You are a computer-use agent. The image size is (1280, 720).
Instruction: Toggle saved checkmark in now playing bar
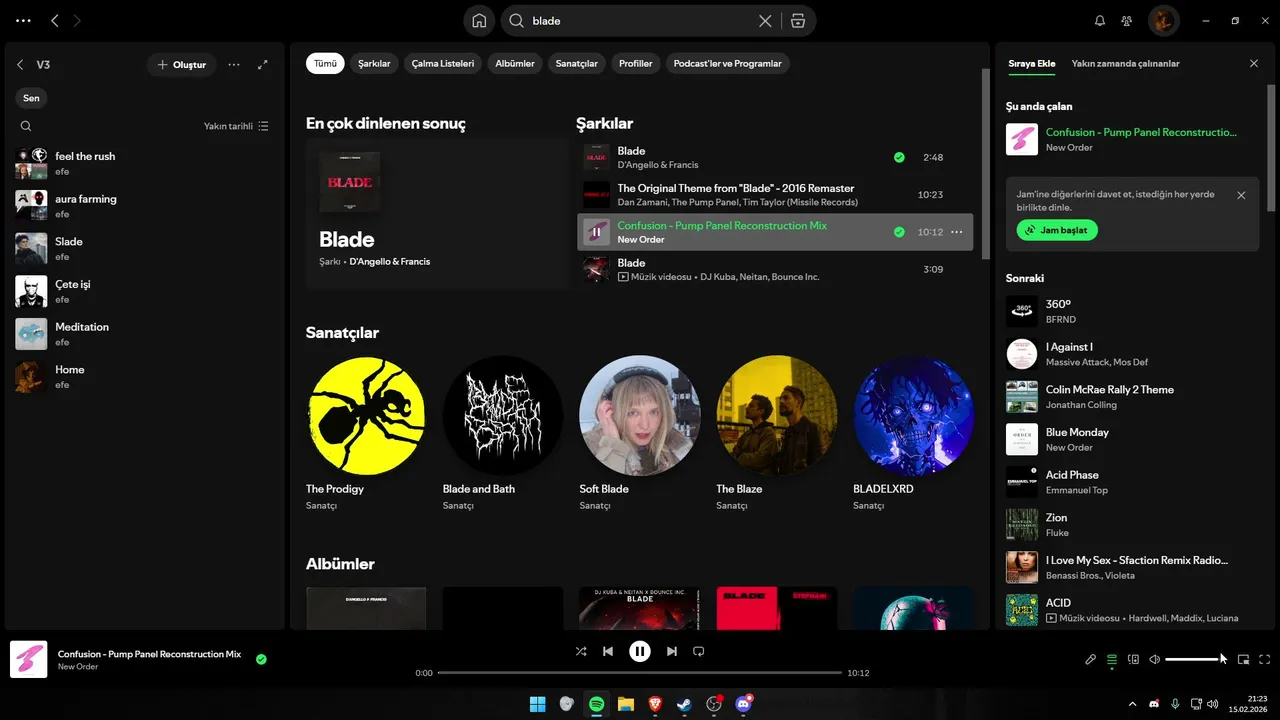261,659
